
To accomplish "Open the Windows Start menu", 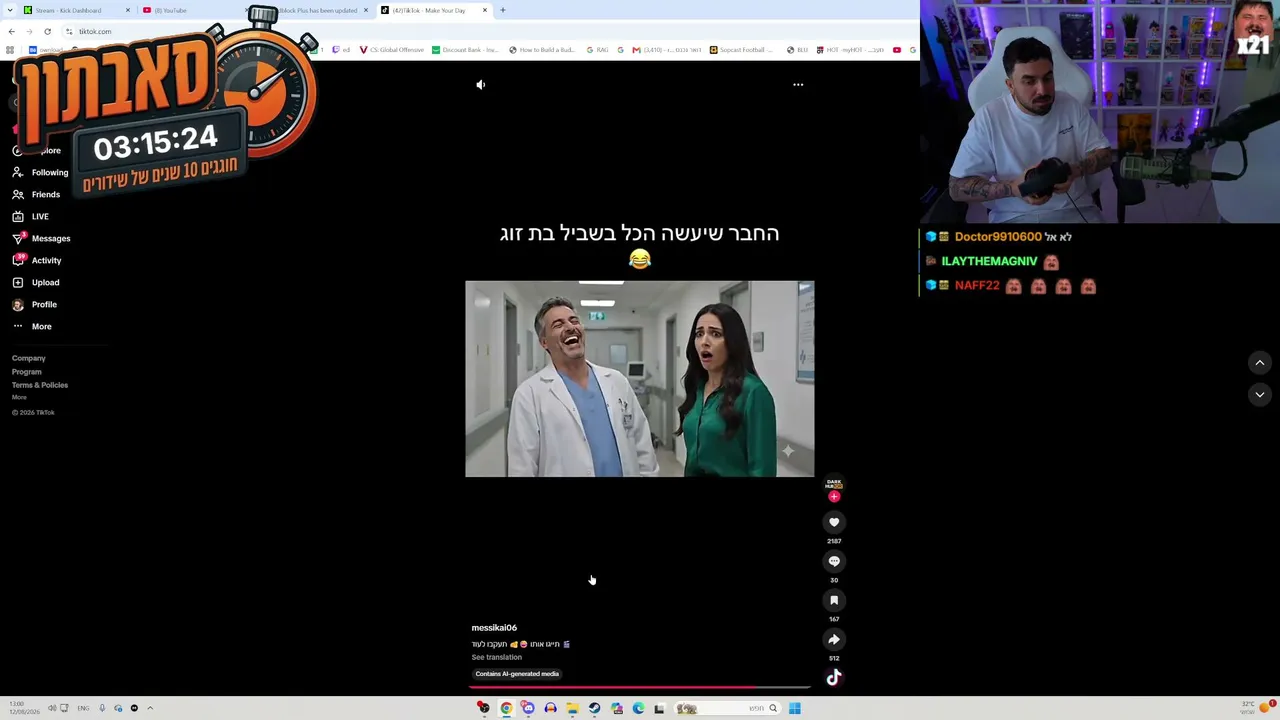I will 794,708.
